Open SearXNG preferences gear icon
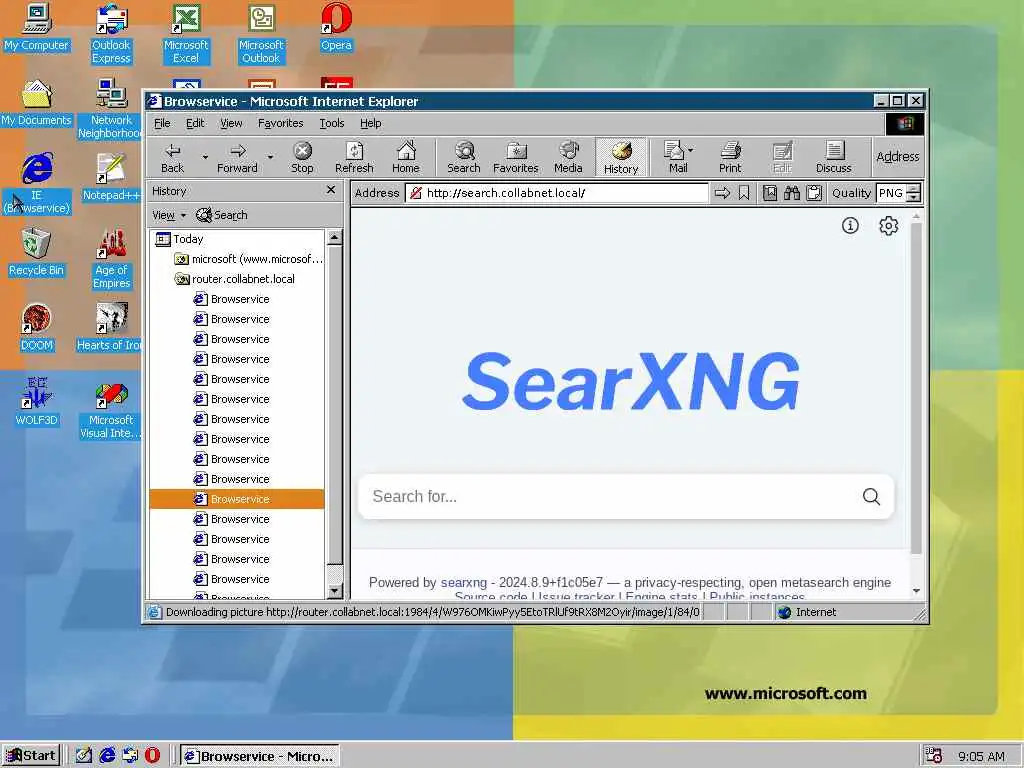1024x768 pixels. pyautogui.click(x=888, y=225)
